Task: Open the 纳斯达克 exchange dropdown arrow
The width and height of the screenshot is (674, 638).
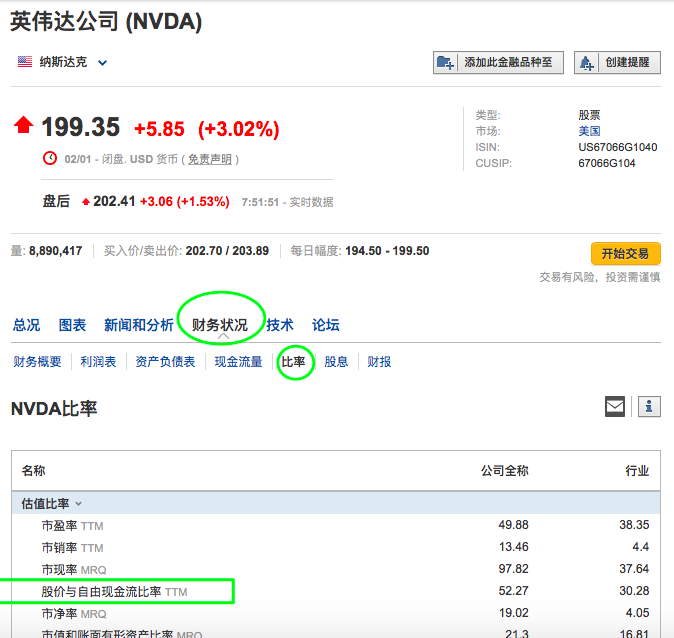Action: point(102,63)
